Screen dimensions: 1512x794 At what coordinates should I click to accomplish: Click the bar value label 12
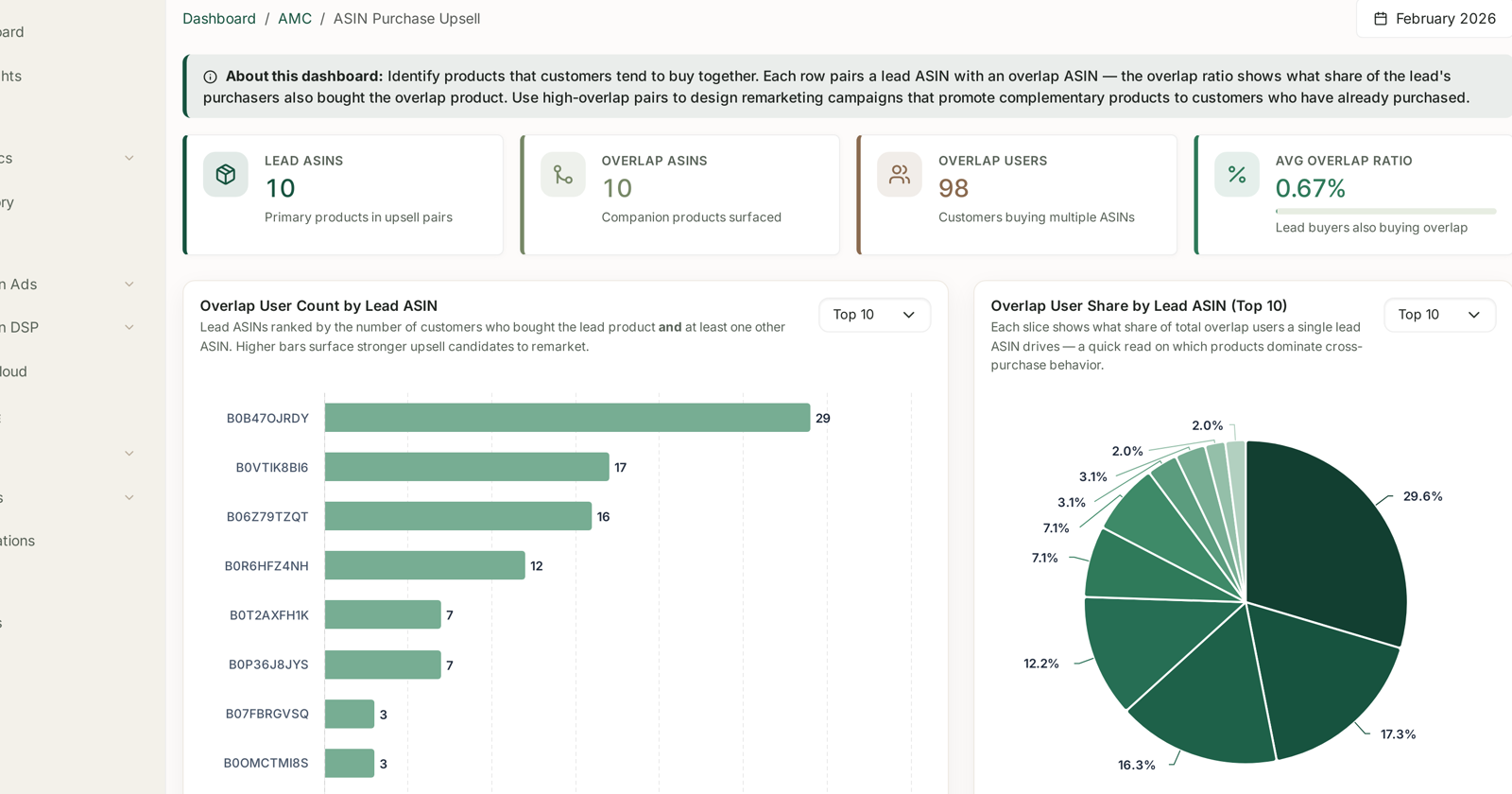[537, 565]
